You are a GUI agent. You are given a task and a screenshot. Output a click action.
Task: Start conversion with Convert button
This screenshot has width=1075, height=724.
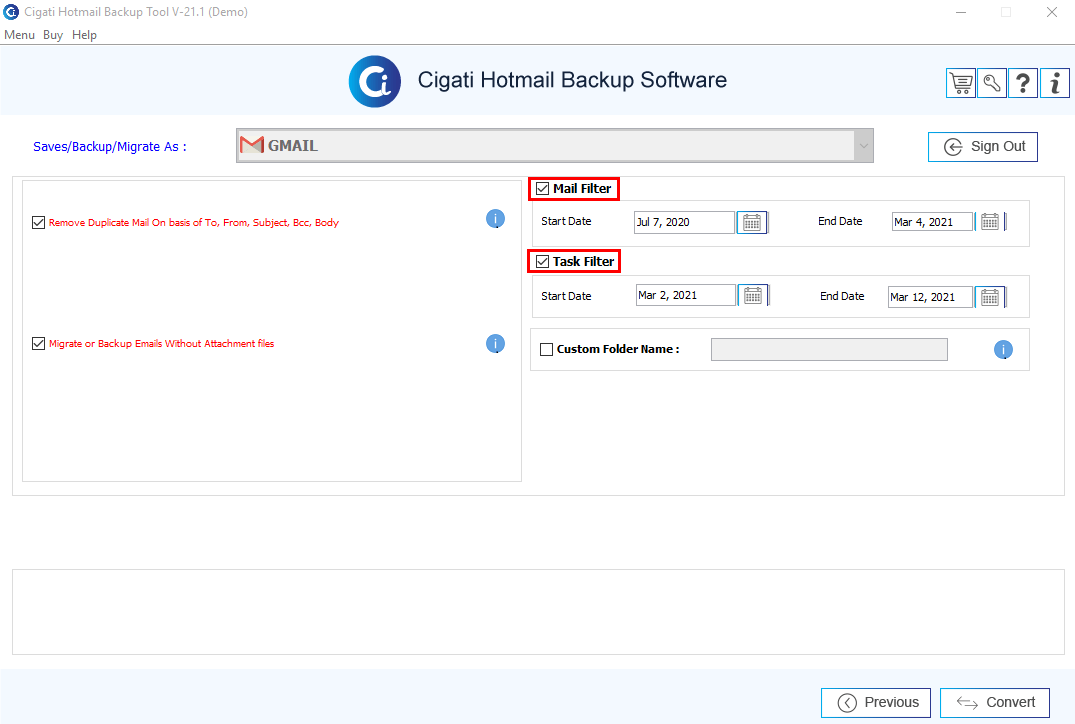click(x=995, y=703)
